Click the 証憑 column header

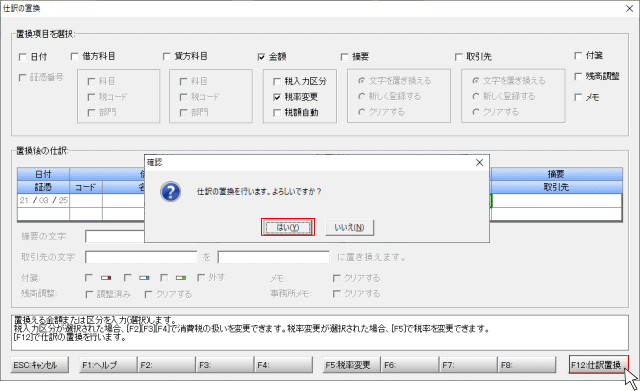pyautogui.click(x=44, y=187)
